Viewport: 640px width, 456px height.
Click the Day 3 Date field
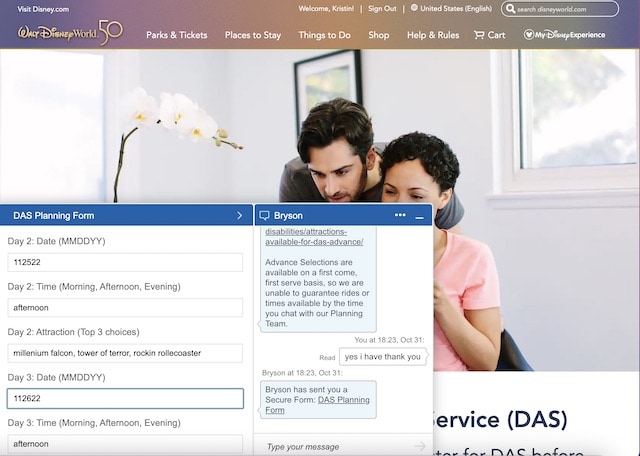pos(125,398)
